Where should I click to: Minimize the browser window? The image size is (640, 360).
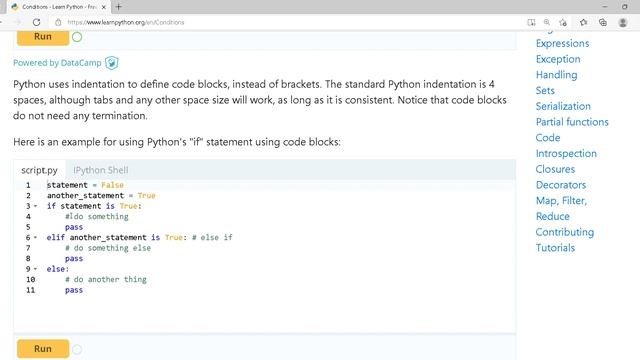point(604,7)
